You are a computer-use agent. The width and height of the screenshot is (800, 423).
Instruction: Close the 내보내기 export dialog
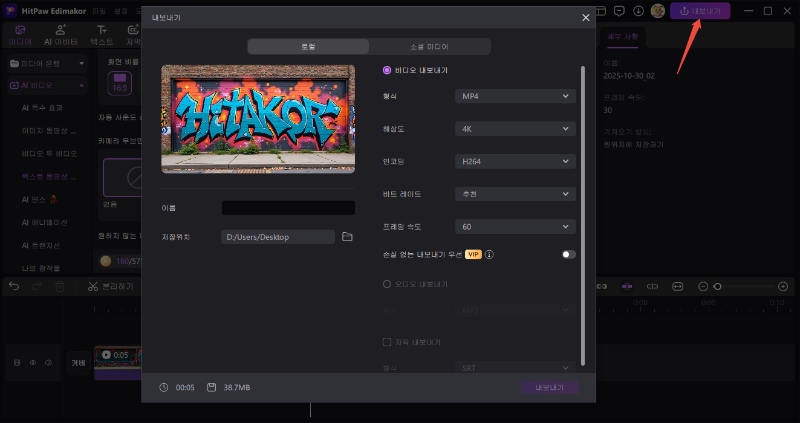coord(586,17)
